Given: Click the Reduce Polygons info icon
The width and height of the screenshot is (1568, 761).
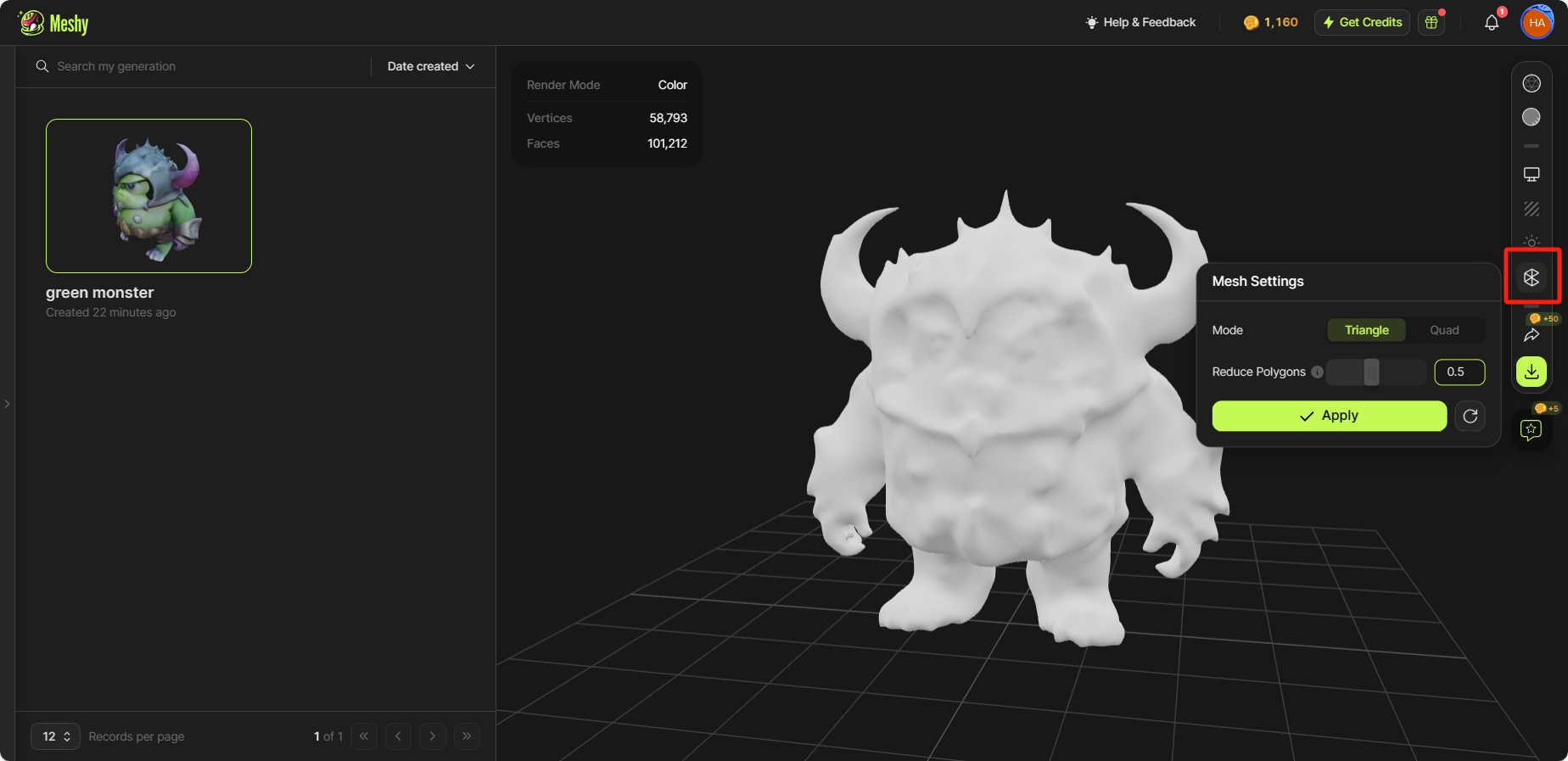Looking at the screenshot, I should tap(1317, 372).
